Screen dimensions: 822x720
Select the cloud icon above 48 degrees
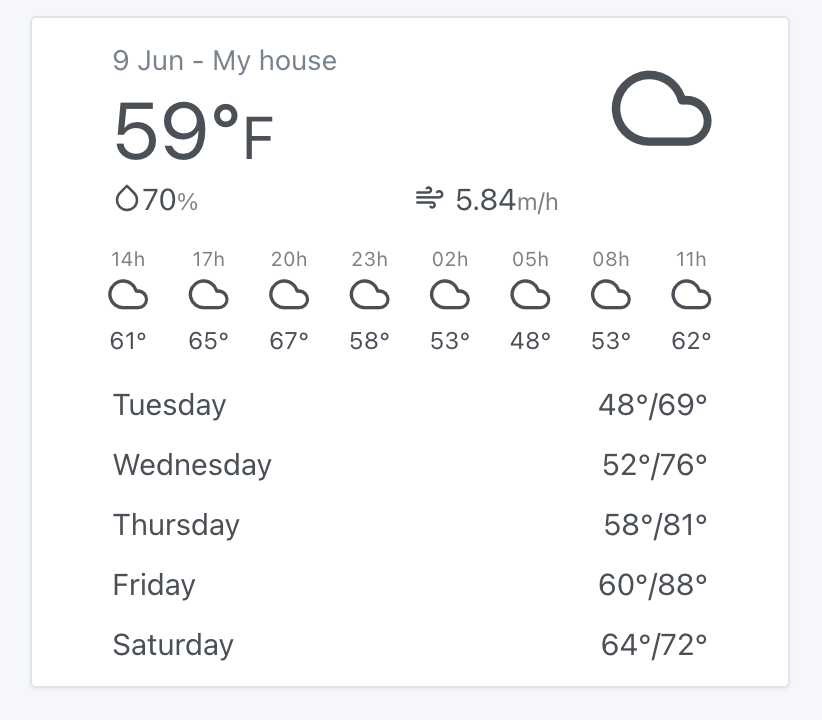[530, 293]
